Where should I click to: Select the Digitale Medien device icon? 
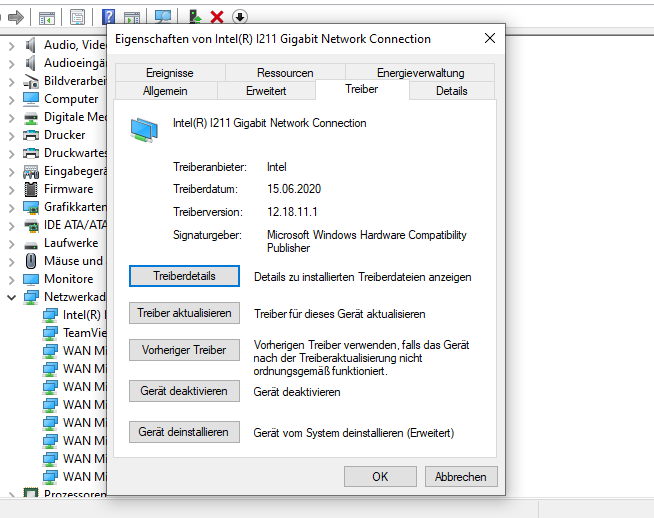click(31, 118)
